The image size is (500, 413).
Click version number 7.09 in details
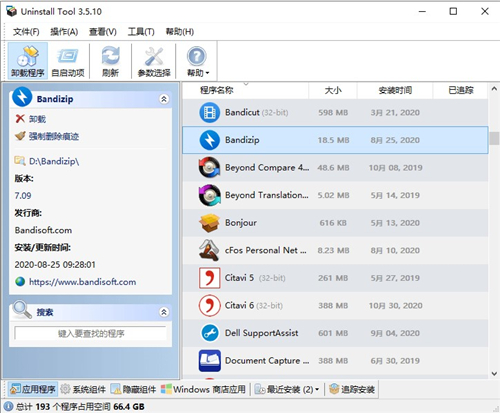(x=23, y=195)
